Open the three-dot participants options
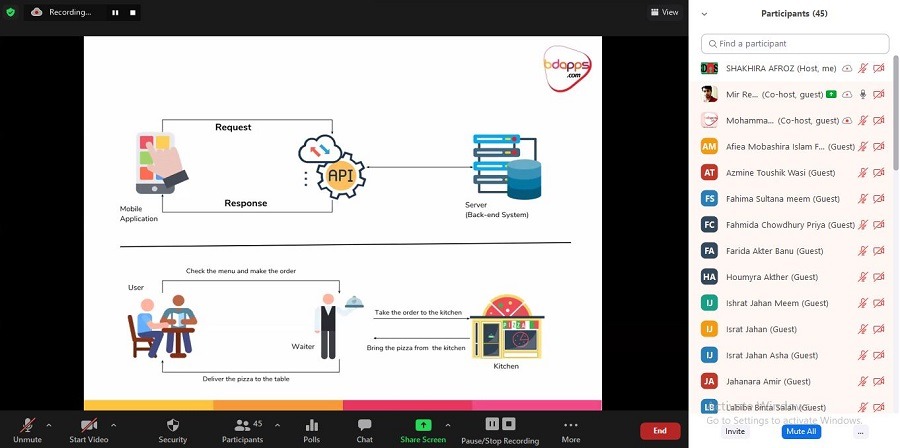The image size is (900, 448). point(860,431)
